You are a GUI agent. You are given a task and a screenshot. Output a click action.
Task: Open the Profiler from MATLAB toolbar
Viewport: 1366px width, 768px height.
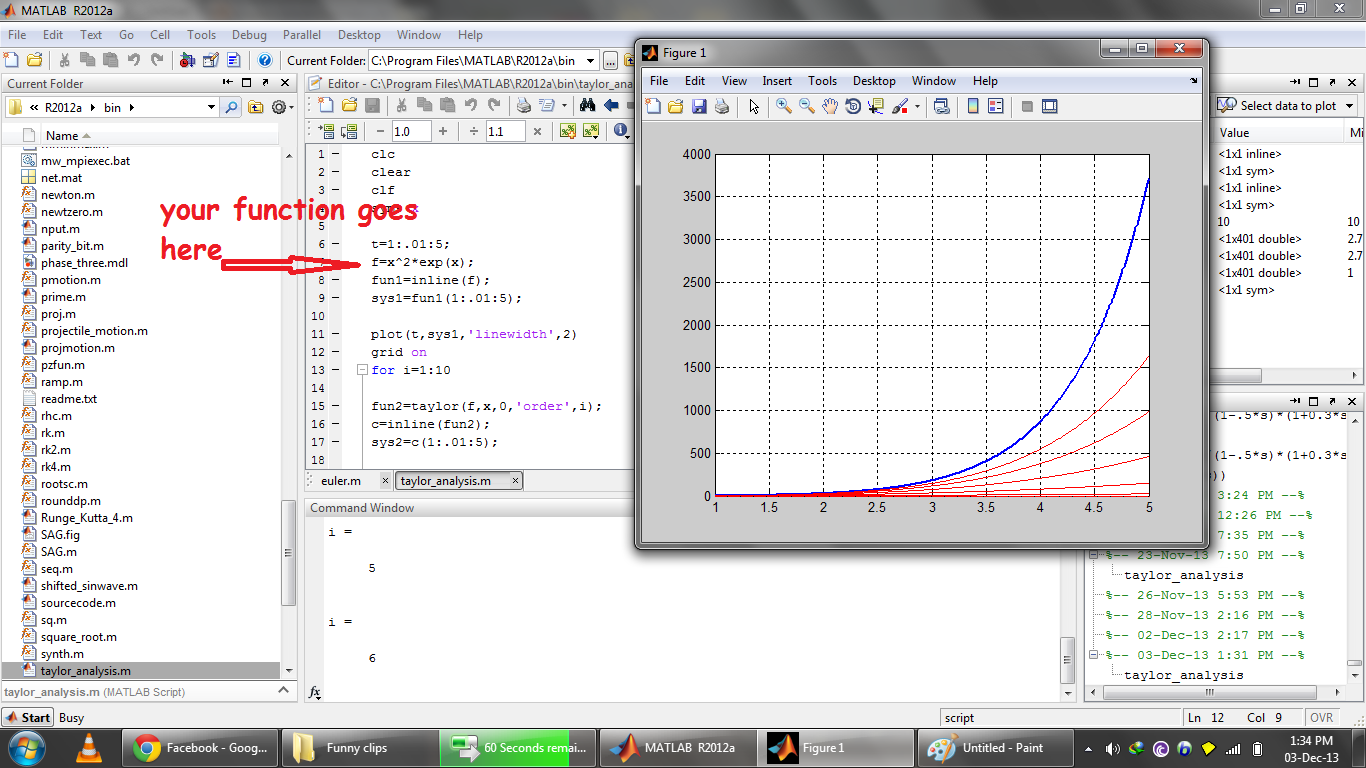point(234,60)
